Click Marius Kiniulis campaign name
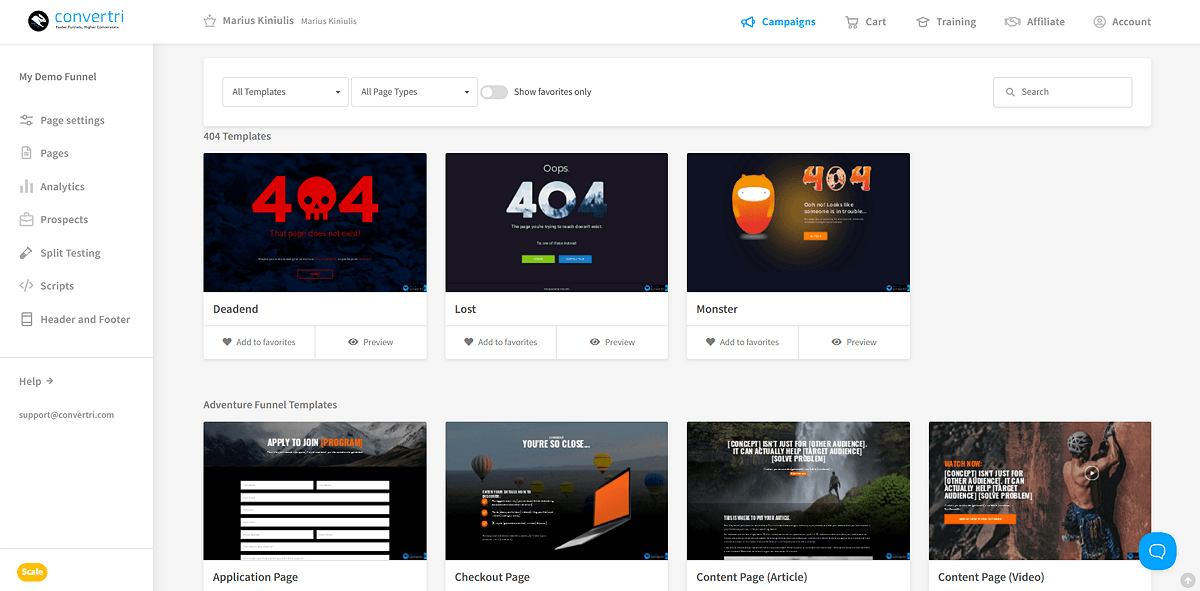The height and width of the screenshot is (591, 1200). click(258, 21)
